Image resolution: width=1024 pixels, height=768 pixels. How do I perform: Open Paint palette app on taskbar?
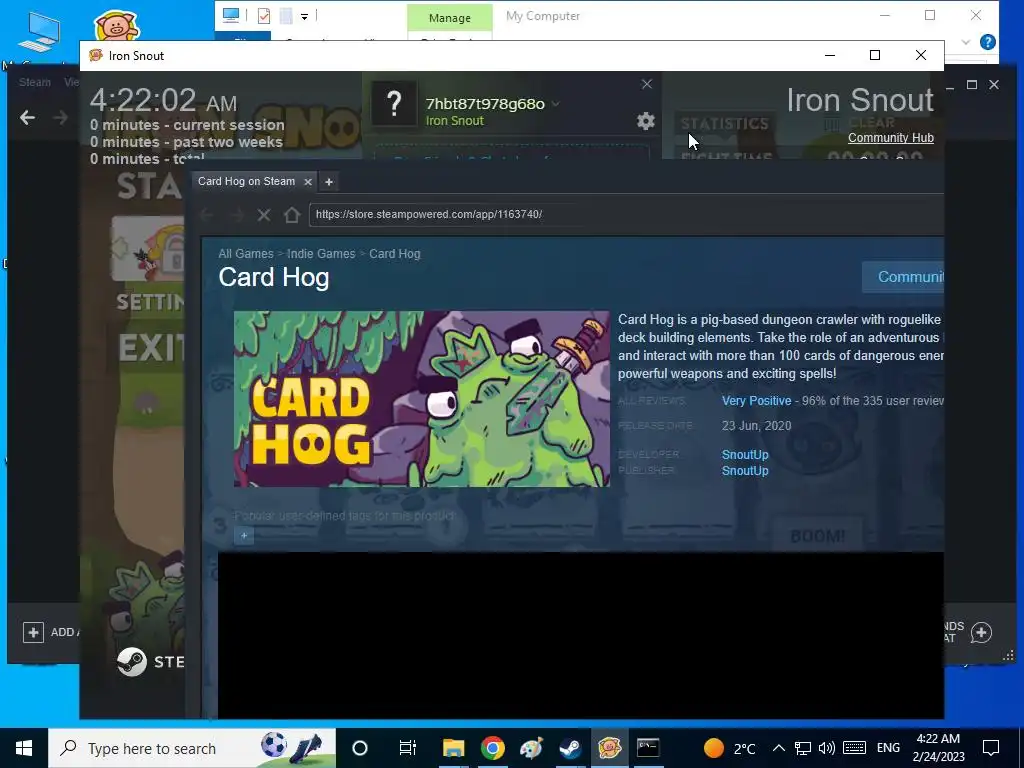[x=532, y=748]
